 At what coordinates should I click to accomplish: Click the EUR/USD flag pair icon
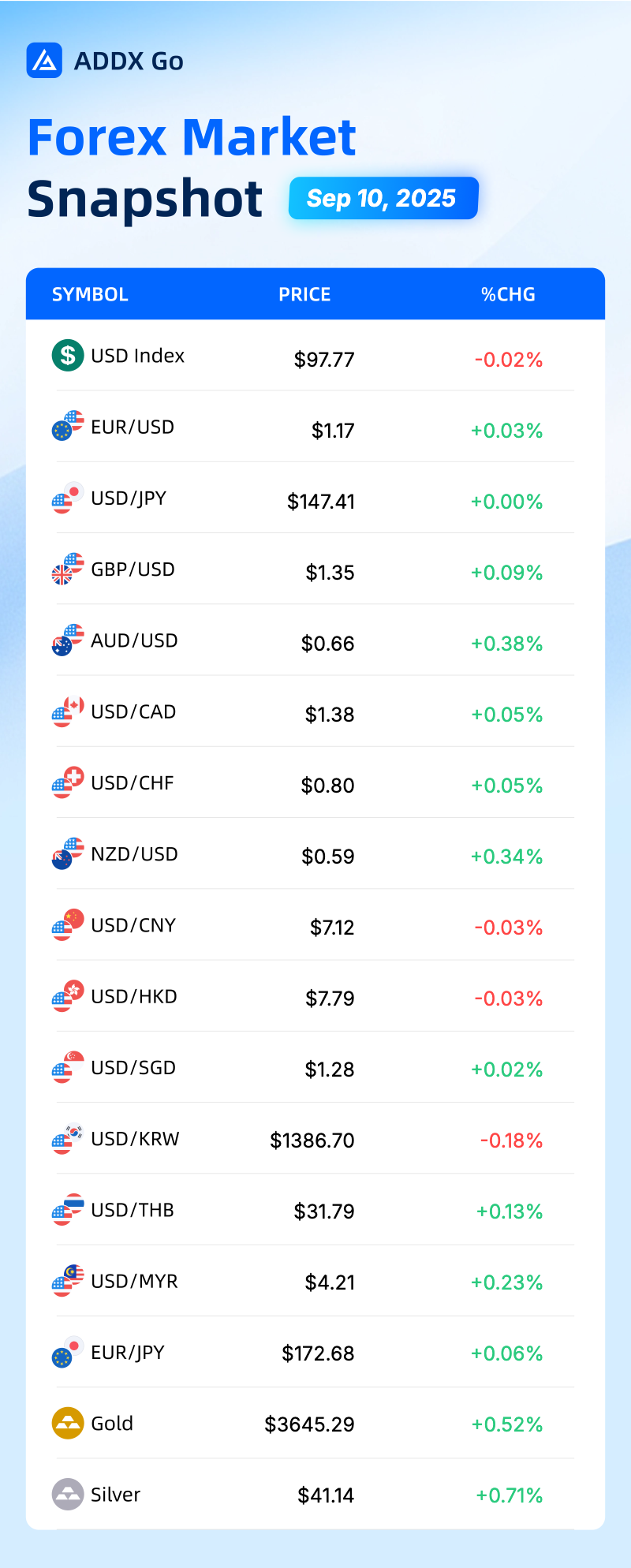pos(68,426)
